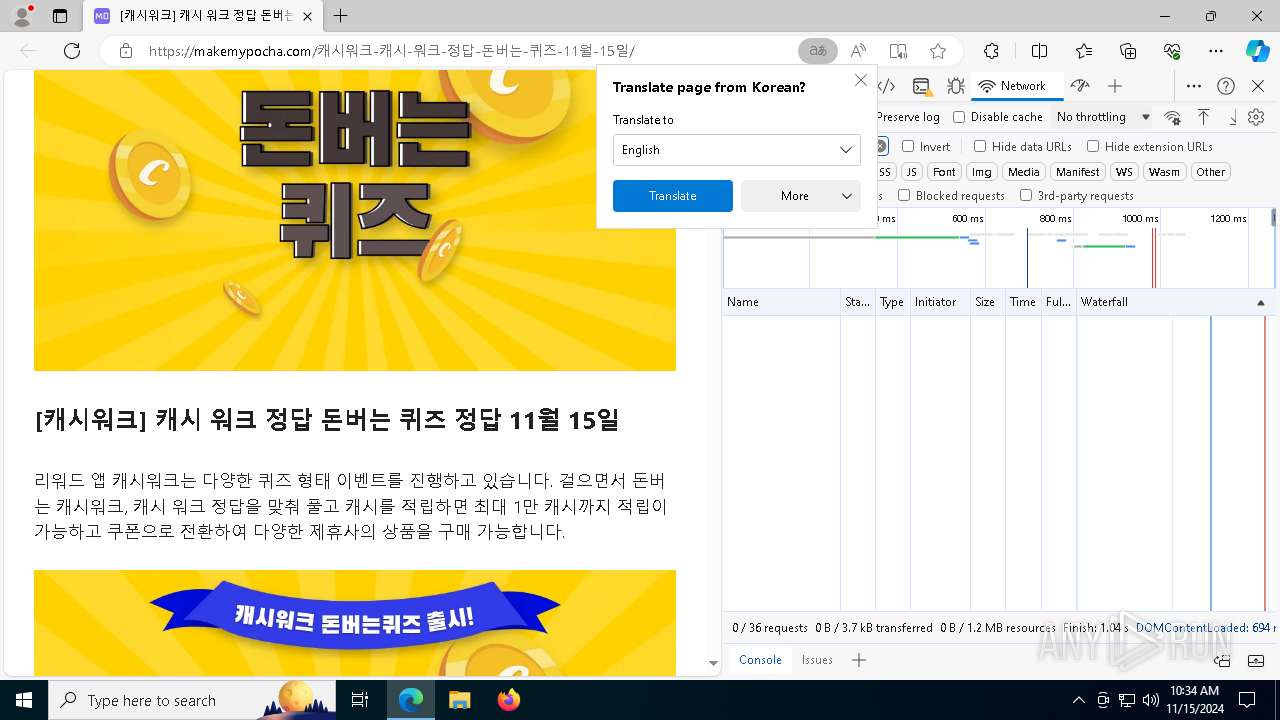Filter requests by WS type
This screenshot has height=720, width=1280.
point(1125,172)
